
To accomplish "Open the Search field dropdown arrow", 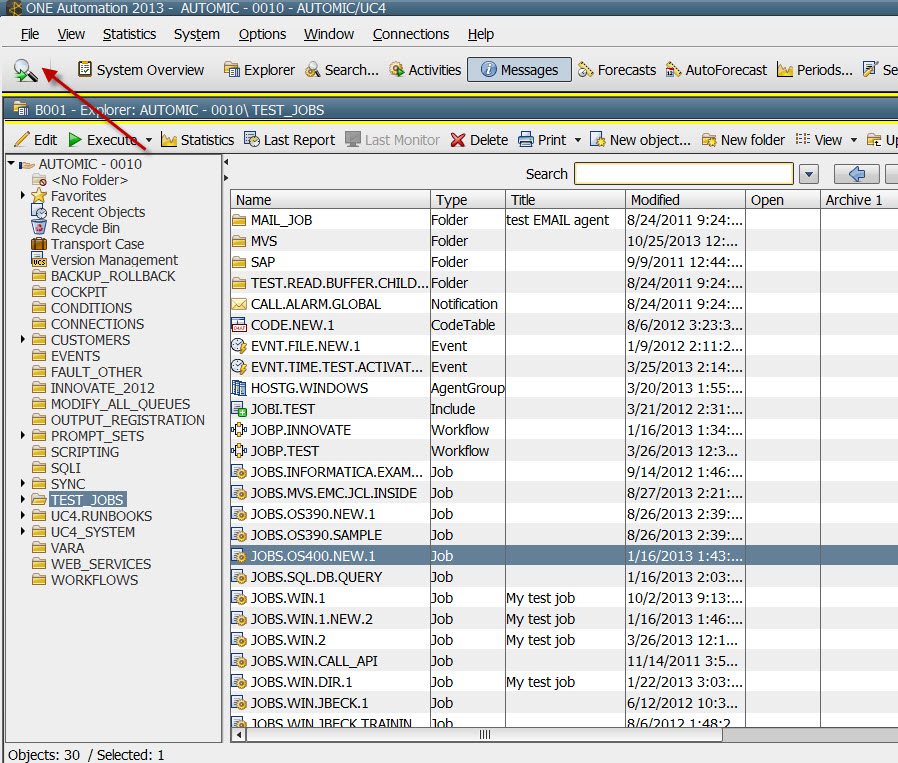I will pos(809,174).
